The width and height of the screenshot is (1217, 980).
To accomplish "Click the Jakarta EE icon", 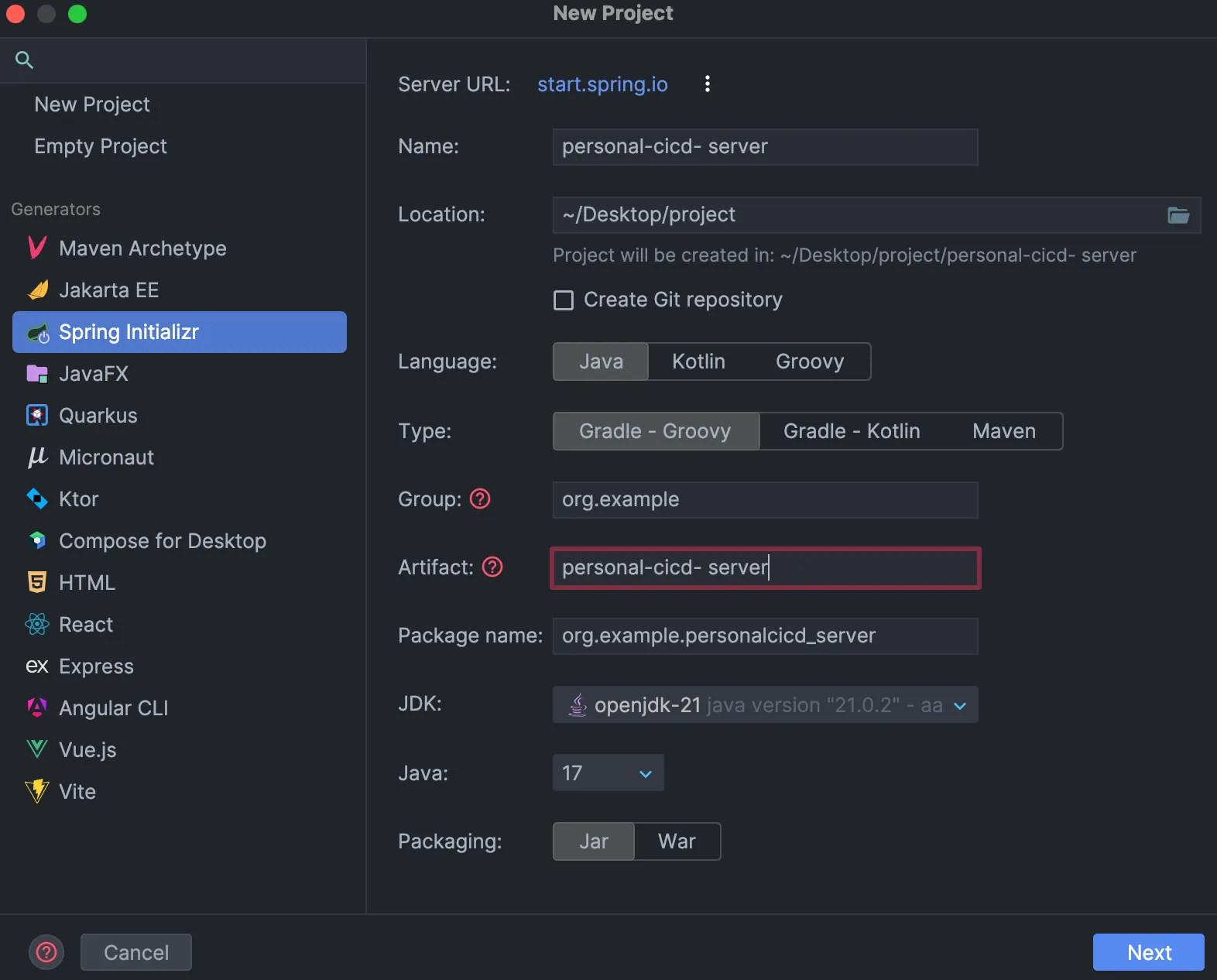I will 37,290.
